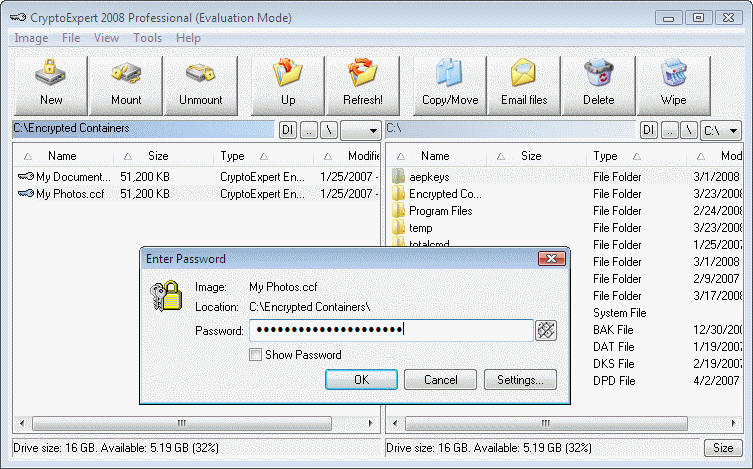Open virtual keyboard icon beside password field
The image size is (753, 469).
[545, 330]
